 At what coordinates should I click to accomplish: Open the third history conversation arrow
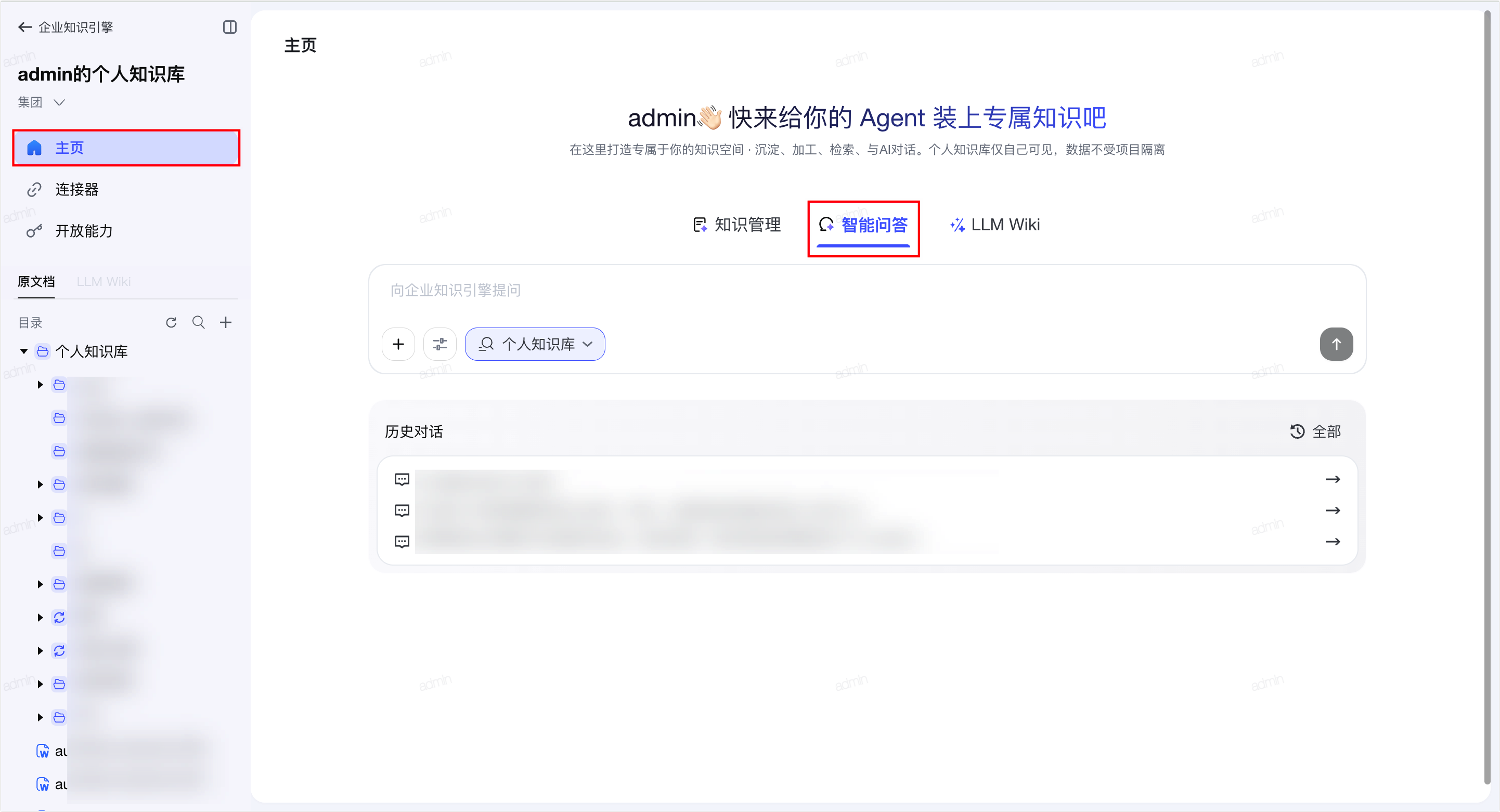pyautogui.click(x=1333, y=541)
